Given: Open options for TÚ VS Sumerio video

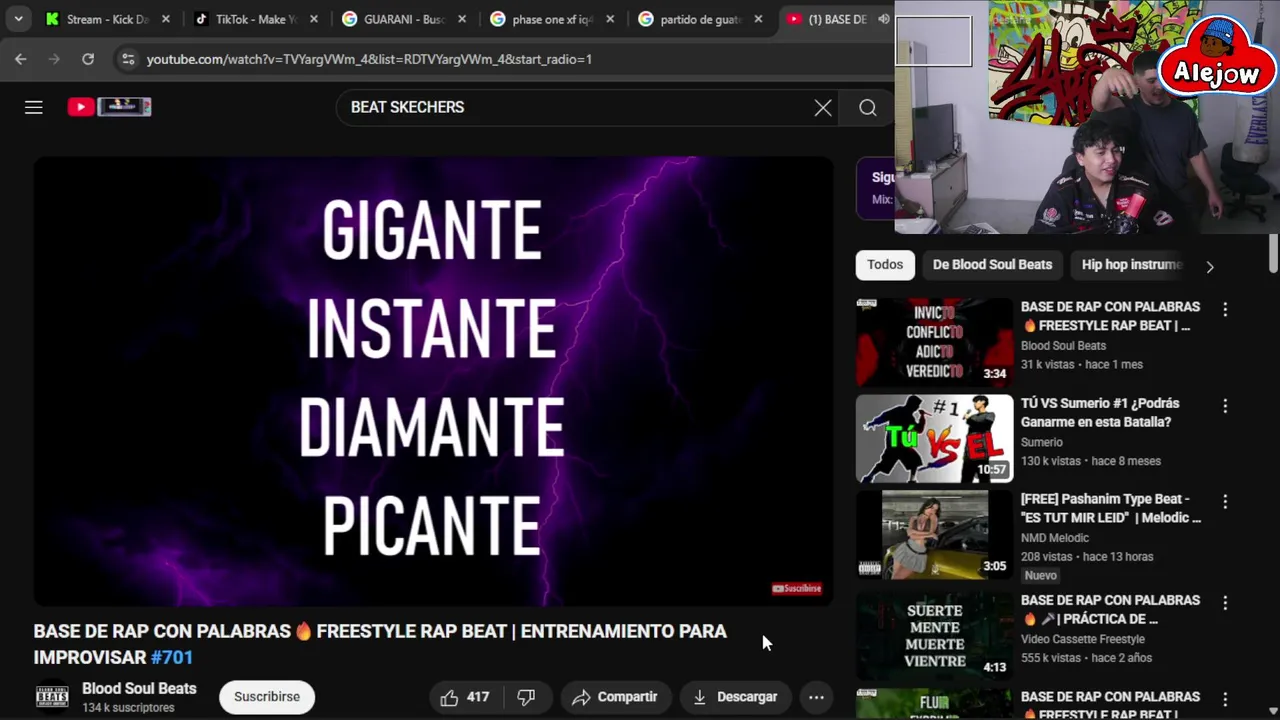Looking at the screenshot, I should coord(1225,407).
